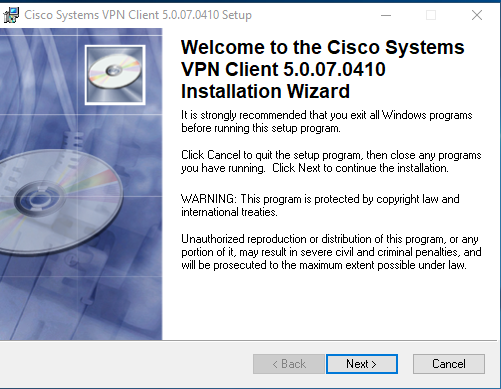
Task: Click the grey footer bar beside Back
Action: click(127, 364)
